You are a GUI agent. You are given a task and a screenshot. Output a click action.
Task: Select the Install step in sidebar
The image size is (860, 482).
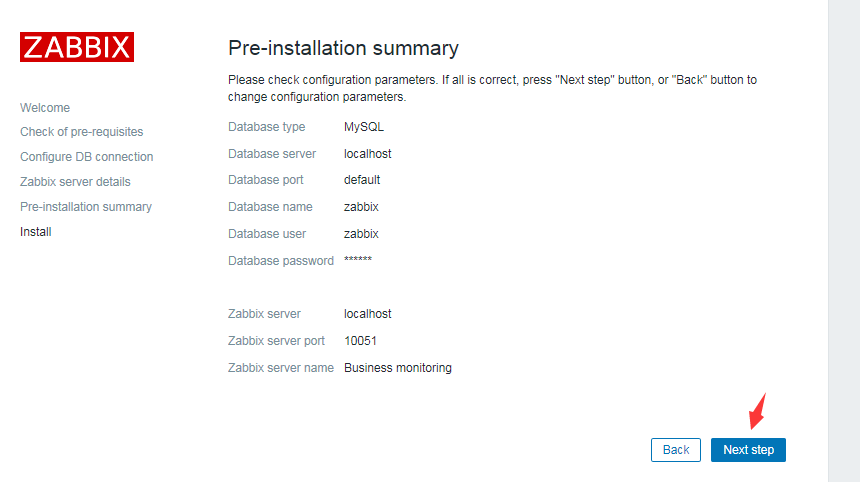pyautogui.click(x=36, y=232)
